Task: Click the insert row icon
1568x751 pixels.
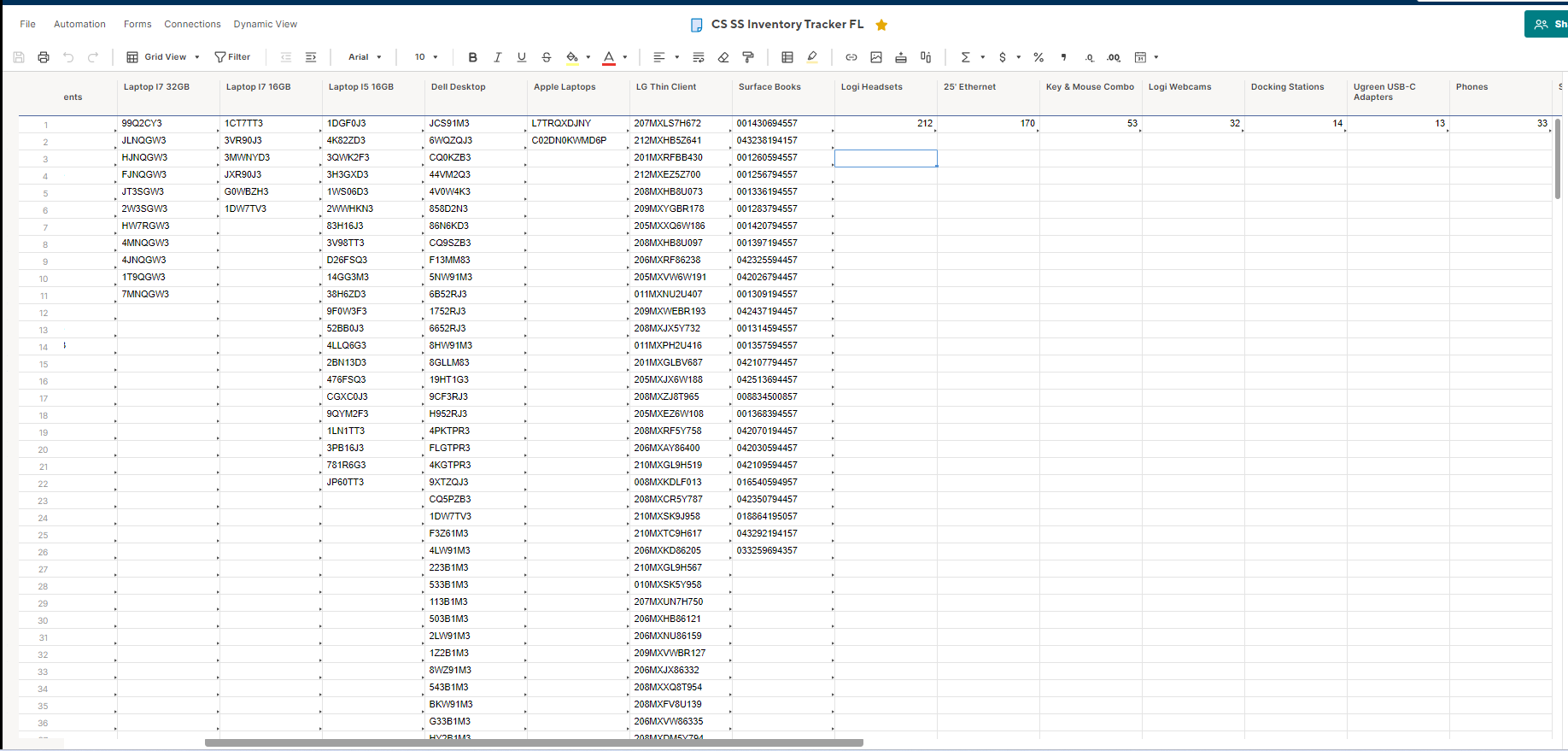Action: coord(901,57)
